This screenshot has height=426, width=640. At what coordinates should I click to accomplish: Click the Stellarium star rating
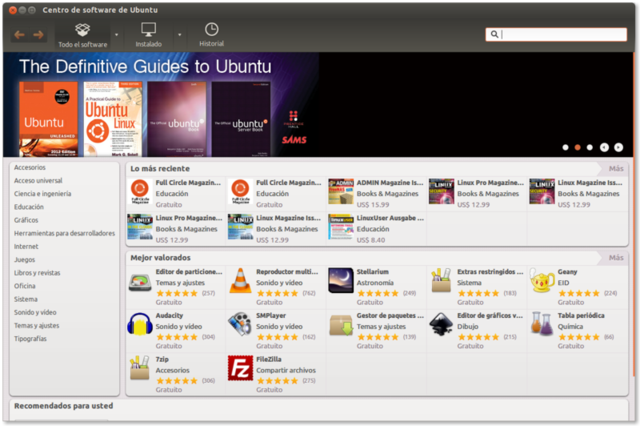pos(378,293)
